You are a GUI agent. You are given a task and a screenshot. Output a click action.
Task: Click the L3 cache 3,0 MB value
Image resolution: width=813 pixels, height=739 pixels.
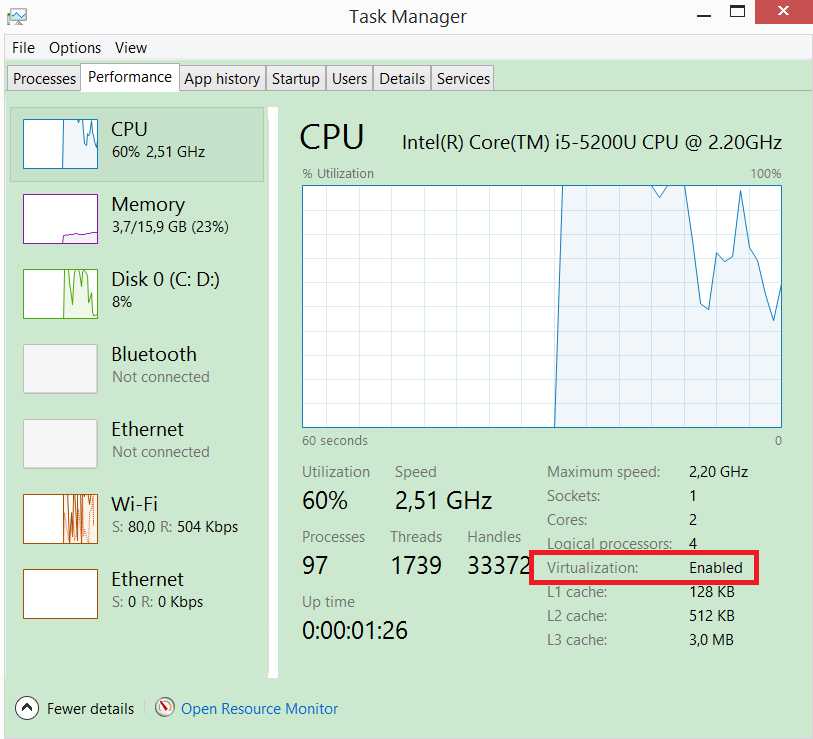pyautogui.click(x=711, y=640)
